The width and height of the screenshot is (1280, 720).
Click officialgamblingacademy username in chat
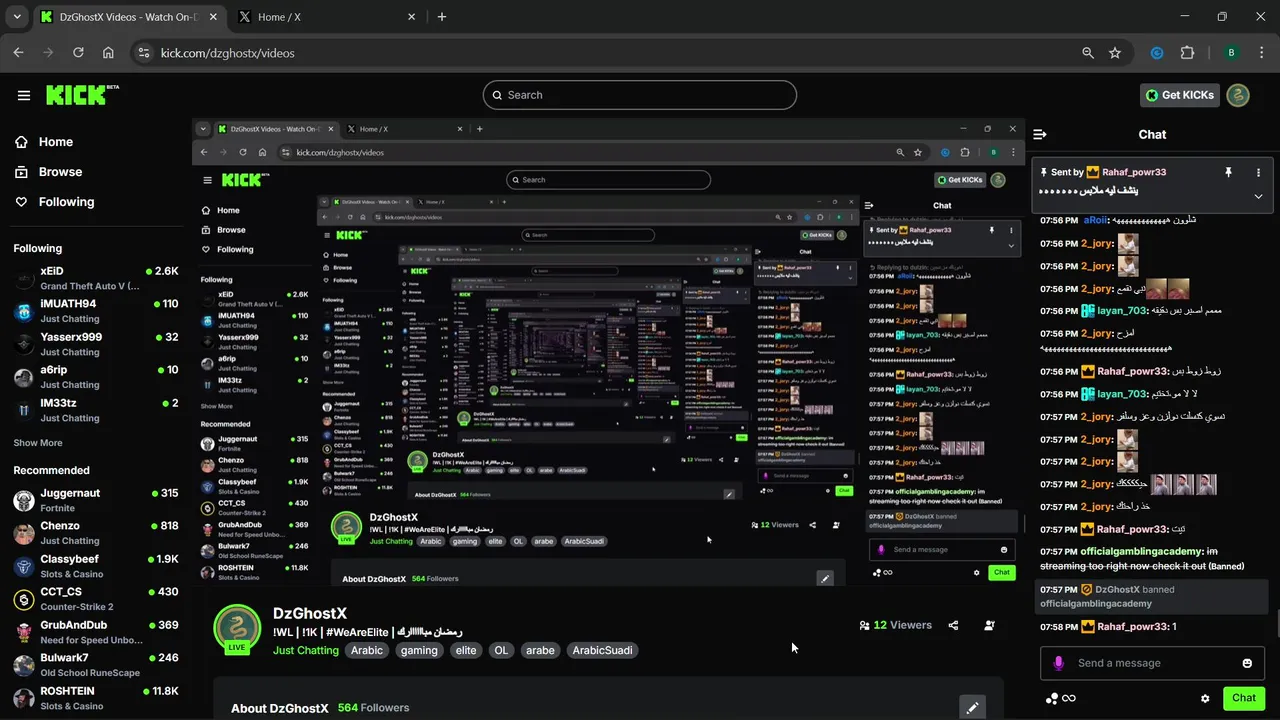point(1140,552)
